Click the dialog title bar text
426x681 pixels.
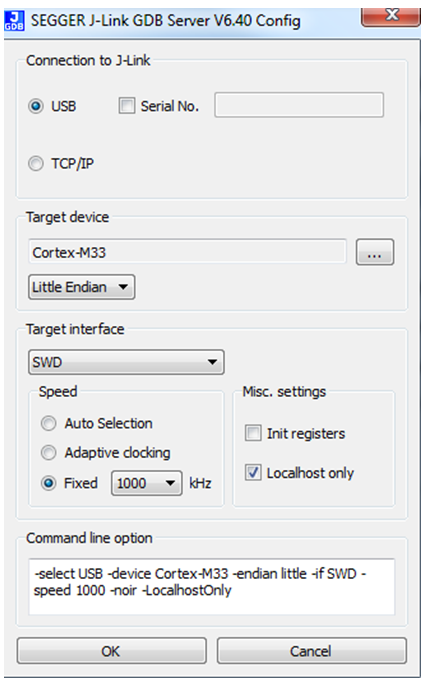tap(165, 20)
